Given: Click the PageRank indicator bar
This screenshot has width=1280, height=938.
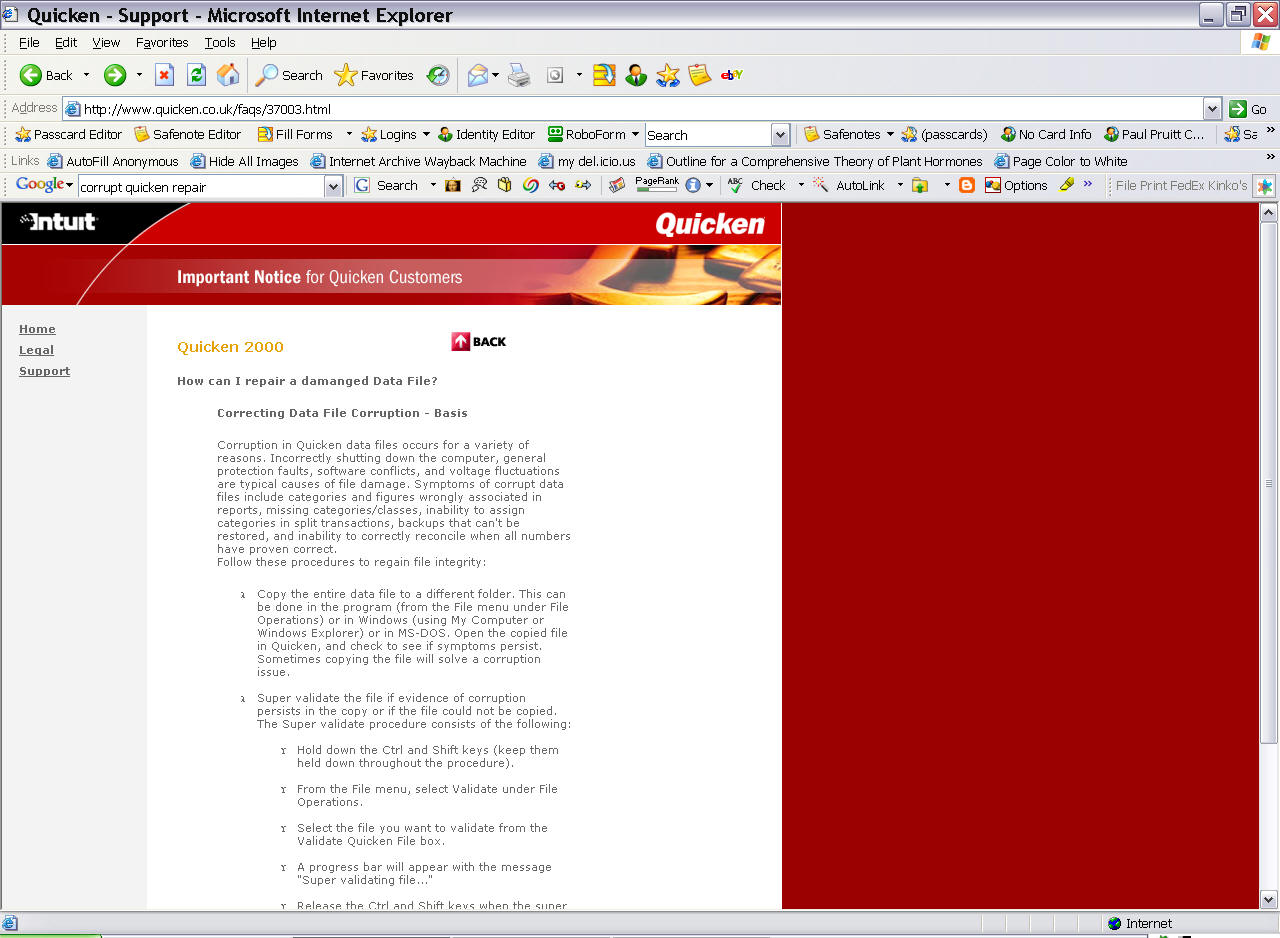Looking at the screenshot, I should pos(656,185).
